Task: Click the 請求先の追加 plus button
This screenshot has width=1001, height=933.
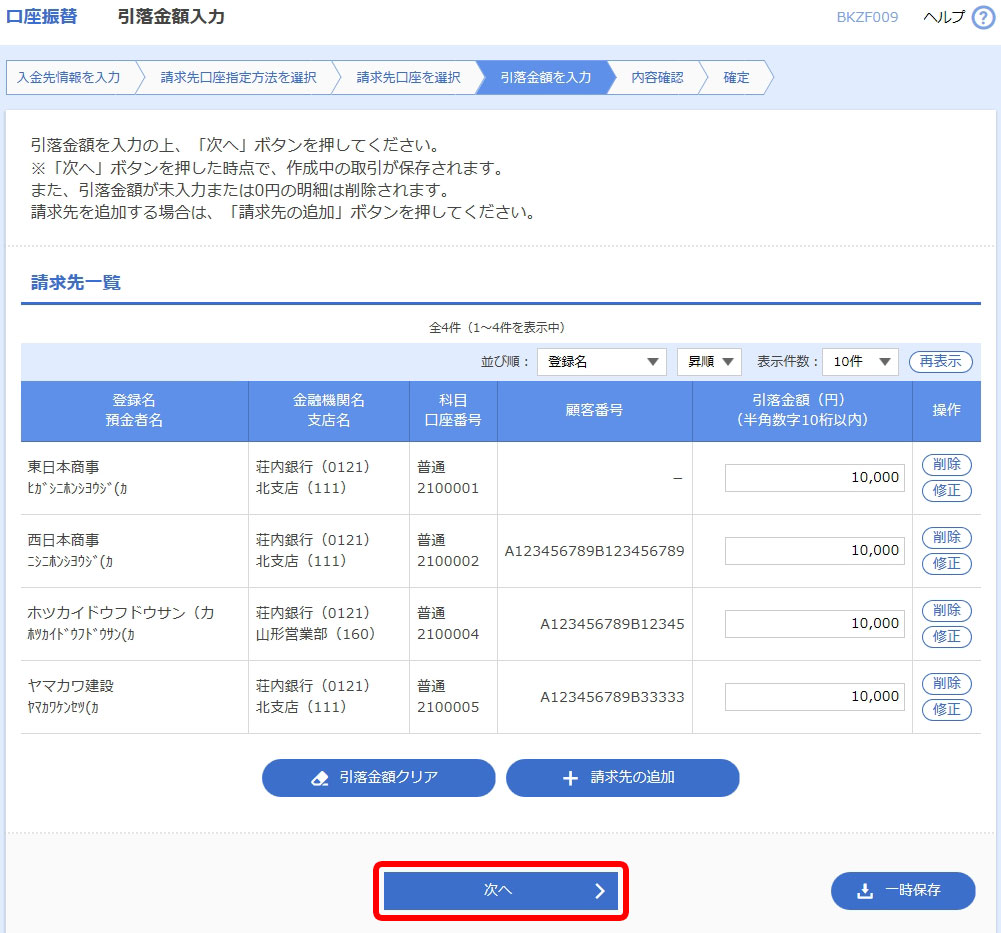Action: point(622,778)
